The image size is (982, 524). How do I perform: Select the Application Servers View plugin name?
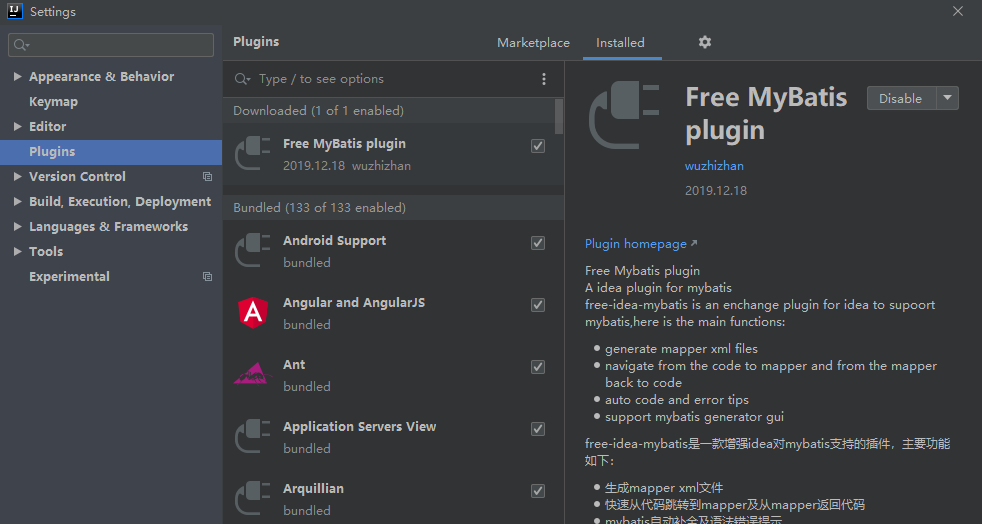tap(359, 426)
